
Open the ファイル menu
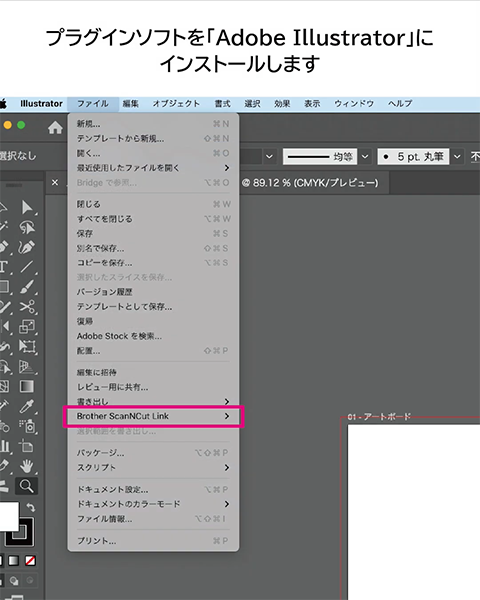click(x=93, y=104)
